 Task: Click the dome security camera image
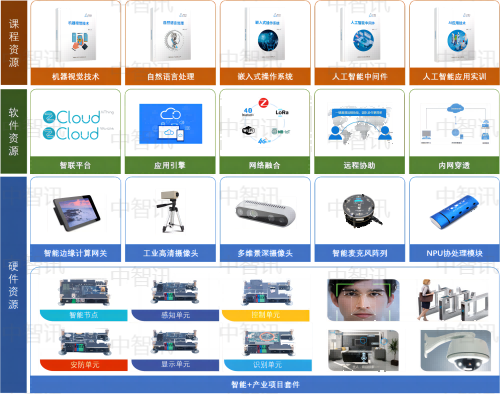pos(456,350)
